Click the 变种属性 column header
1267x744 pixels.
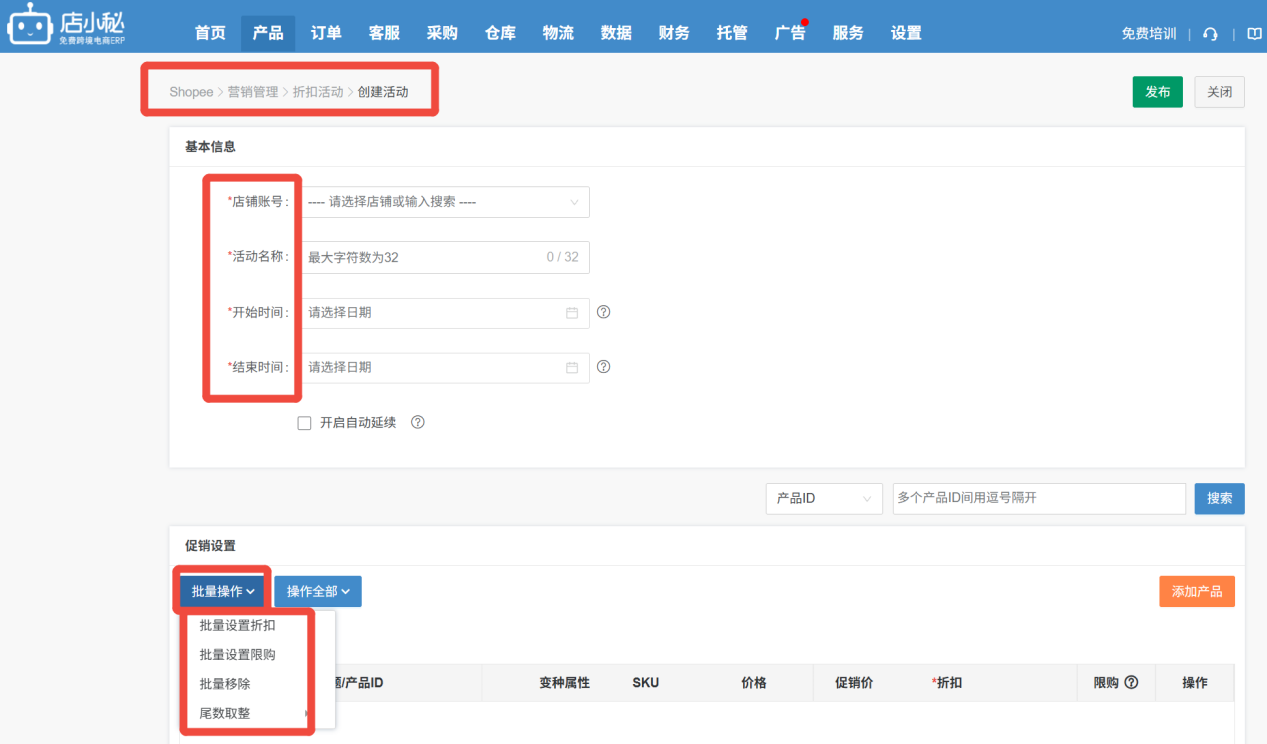point(564,683)
